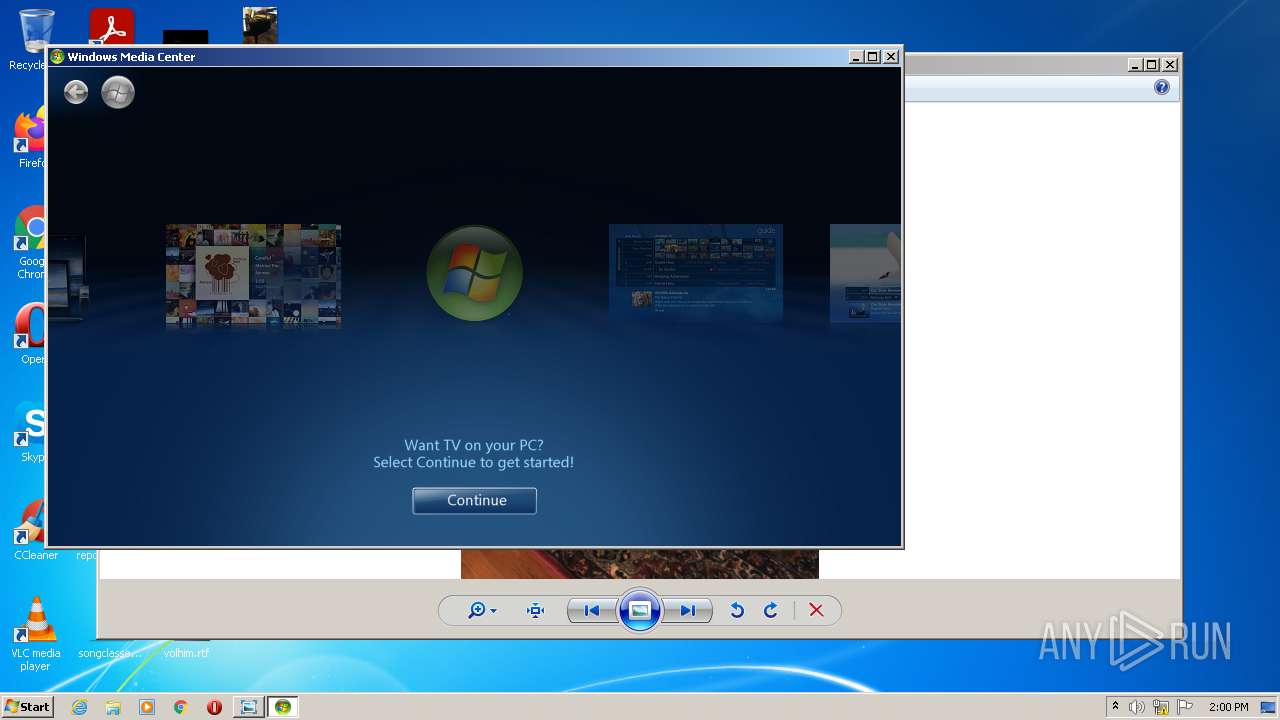Click the 2:00 PM clock
The height and width of the screenshot is (720, 1280).
[x=1228, y=707]
